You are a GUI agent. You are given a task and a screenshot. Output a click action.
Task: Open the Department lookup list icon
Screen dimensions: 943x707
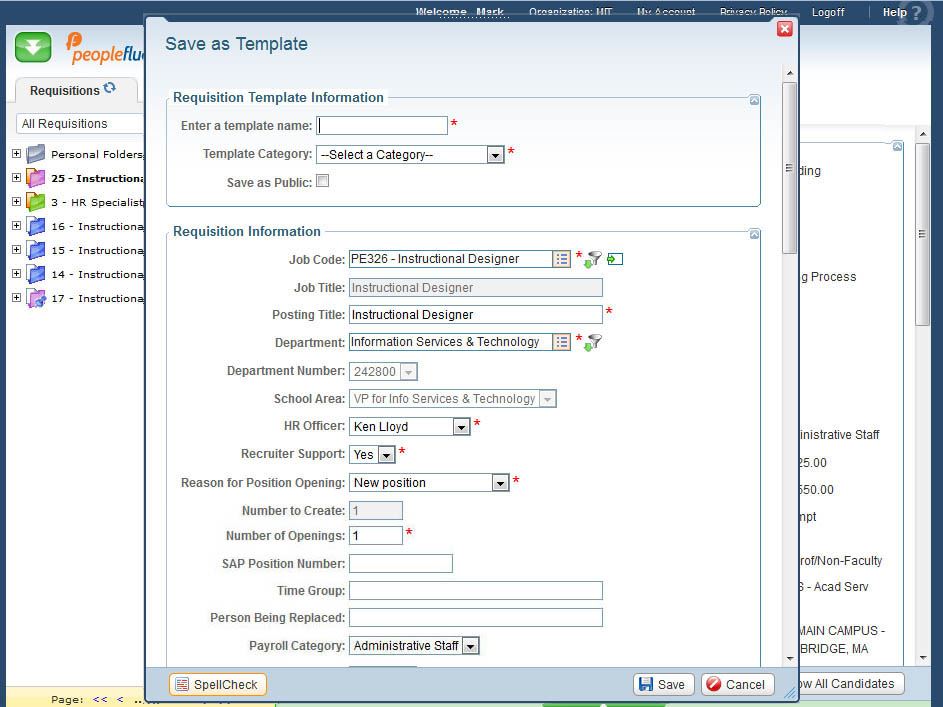562,342
